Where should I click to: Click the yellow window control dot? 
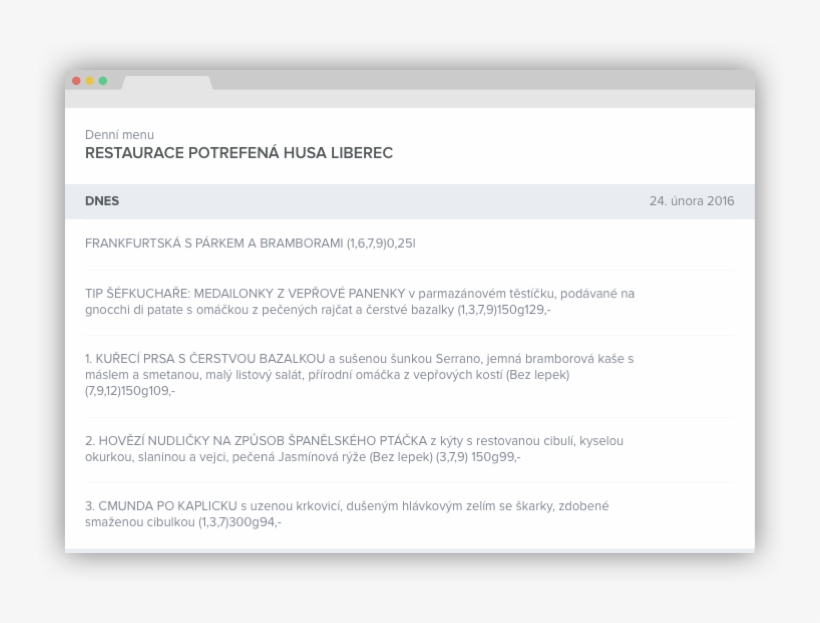pyautogui.click(x=89, y=80)
